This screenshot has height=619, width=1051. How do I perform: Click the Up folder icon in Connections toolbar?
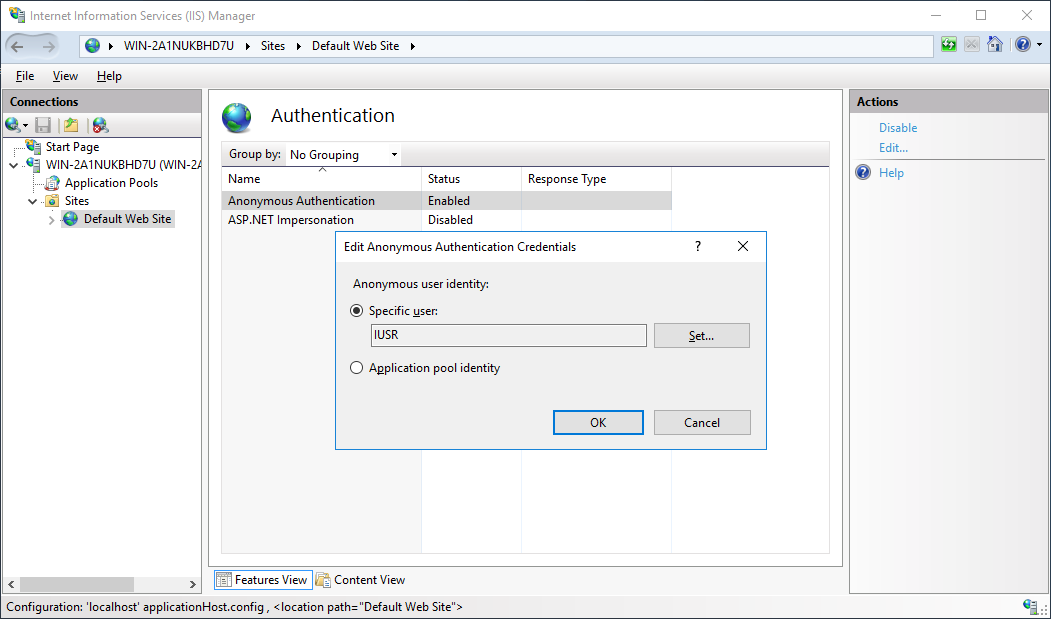[71, 125]
